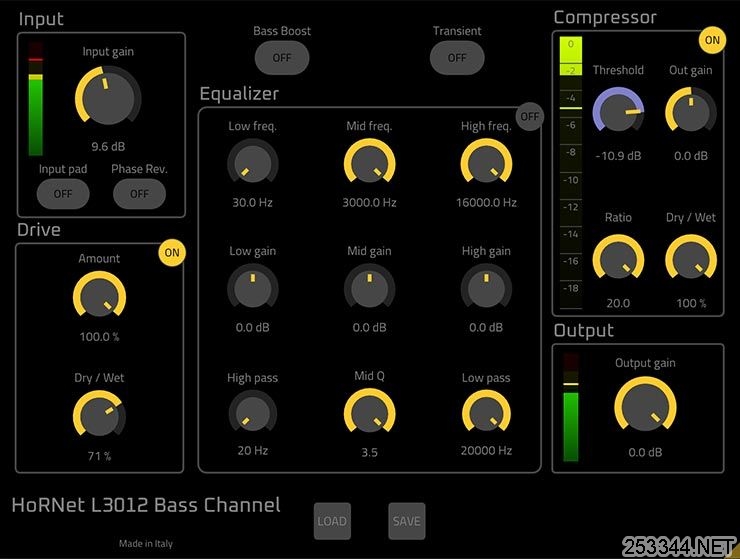Turn on the Equalizer OFF button
This screenshot has height=559, width=740.
pyautogui.click(x=530, y=116)
